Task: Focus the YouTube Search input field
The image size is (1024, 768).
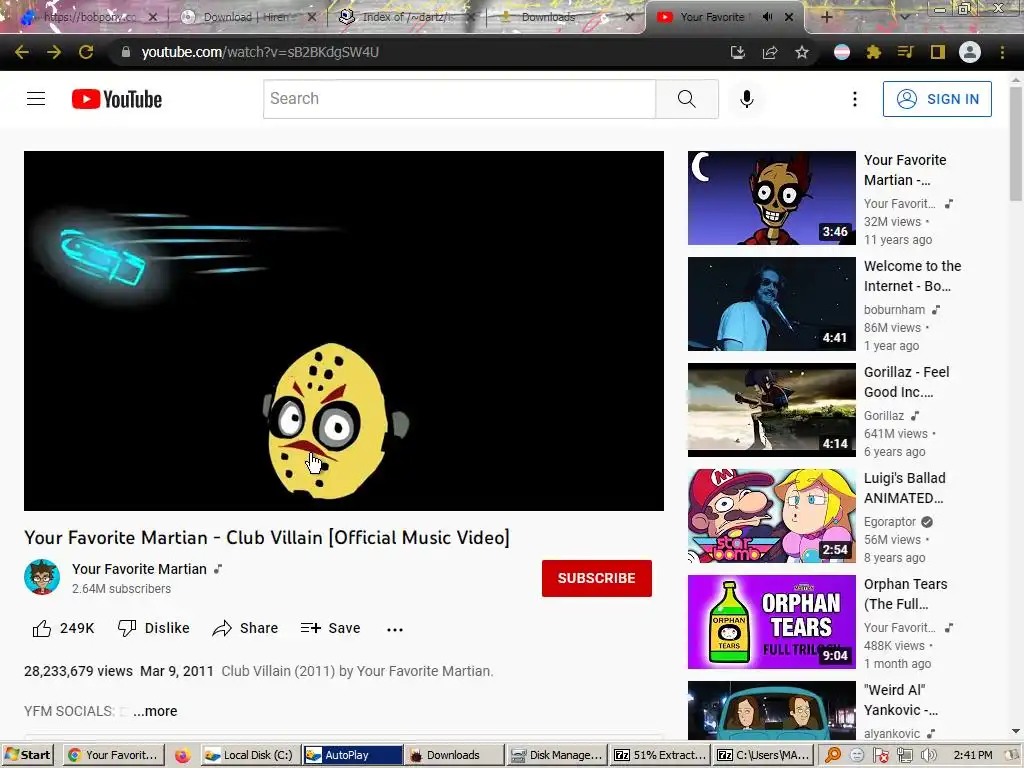Action: pos(460,99)
